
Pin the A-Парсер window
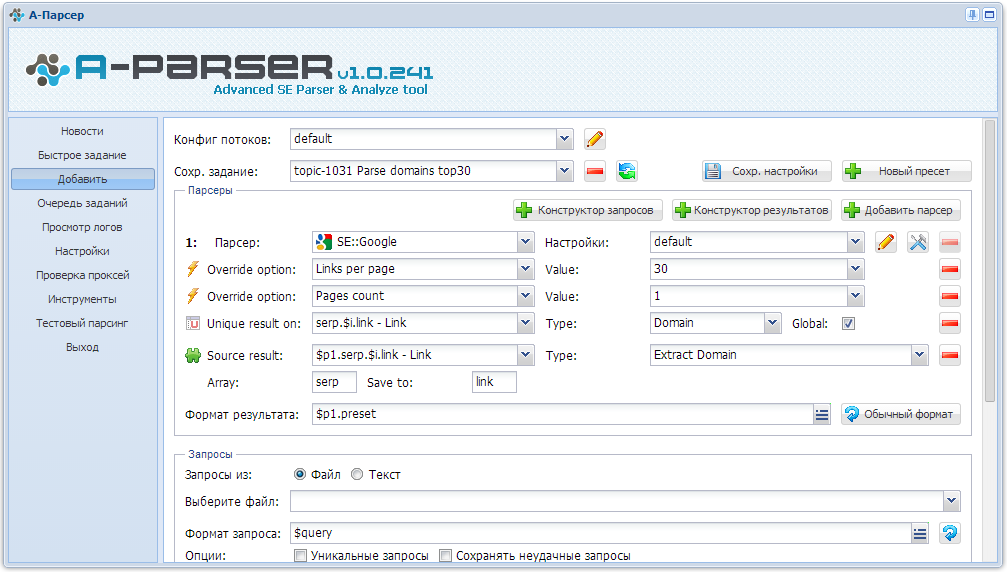(x=972, y=15)
